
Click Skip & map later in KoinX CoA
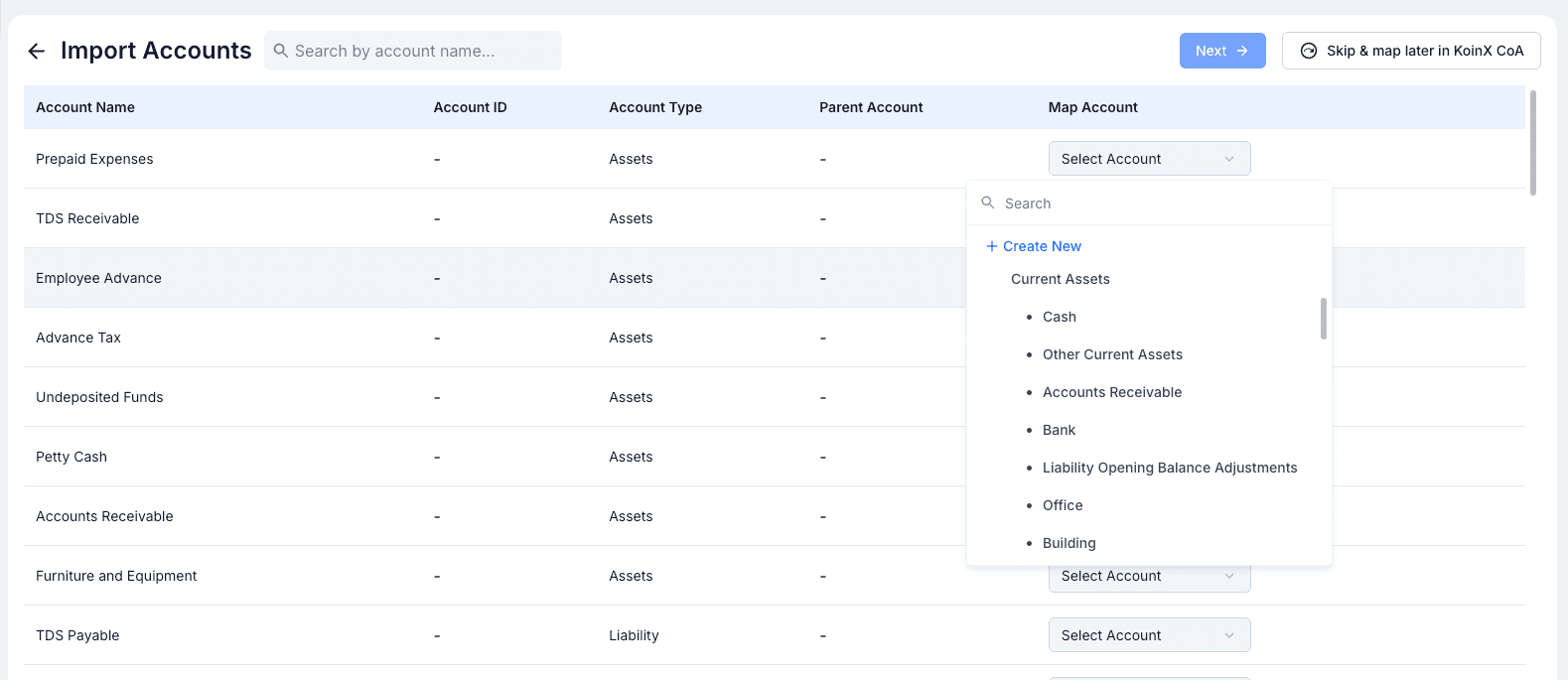(x=1411, y=51)
